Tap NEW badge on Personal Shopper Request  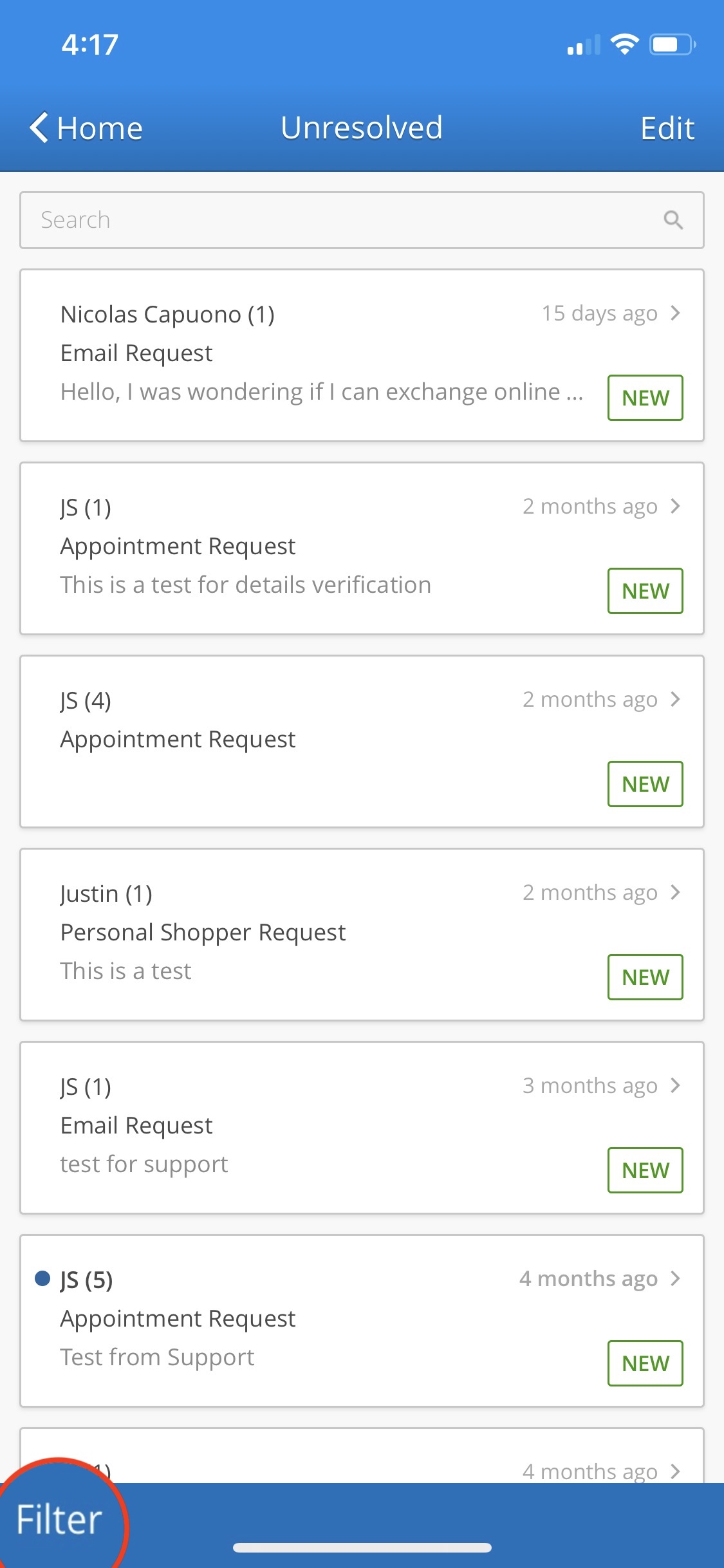click(645, 977)
